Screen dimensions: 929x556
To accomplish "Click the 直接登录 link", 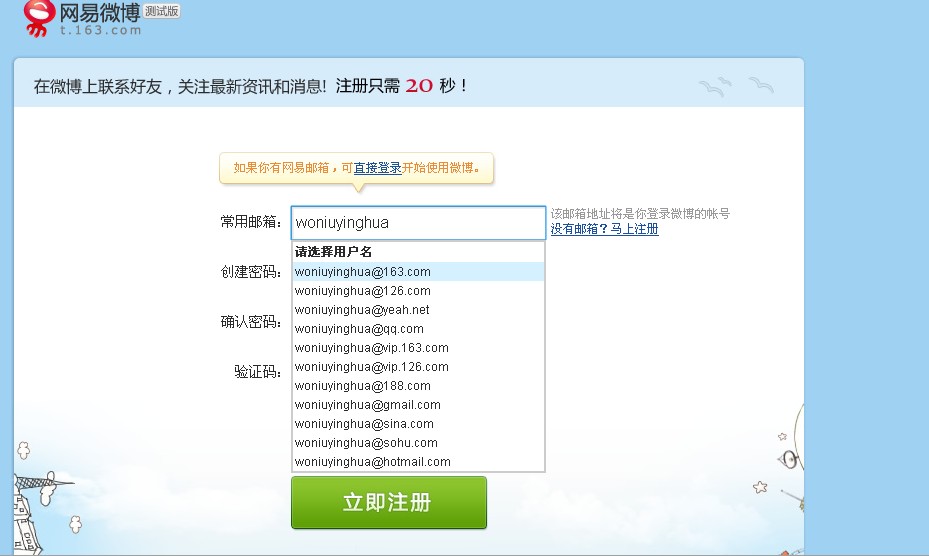I will tap(377, 168).
